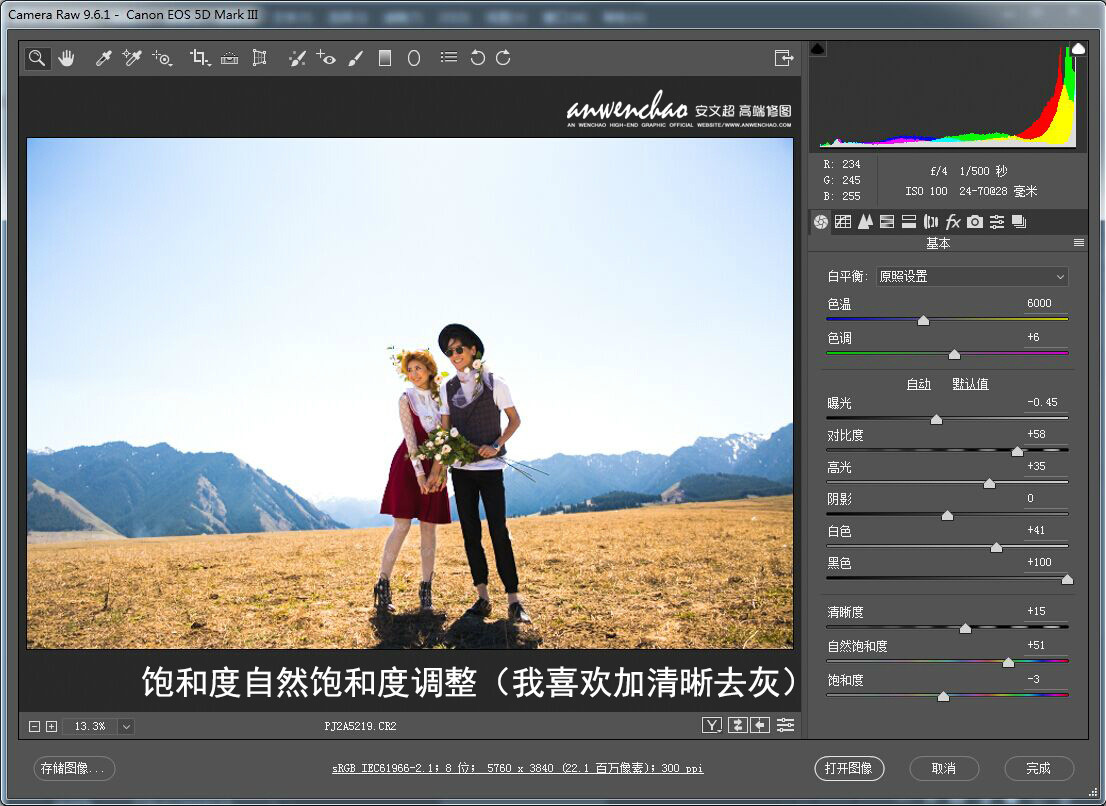Image resolution: width=1106 pixels, height=806 pixels.
Task: Cycle before/after view (Y icon)
Action: tap(712, 725)
